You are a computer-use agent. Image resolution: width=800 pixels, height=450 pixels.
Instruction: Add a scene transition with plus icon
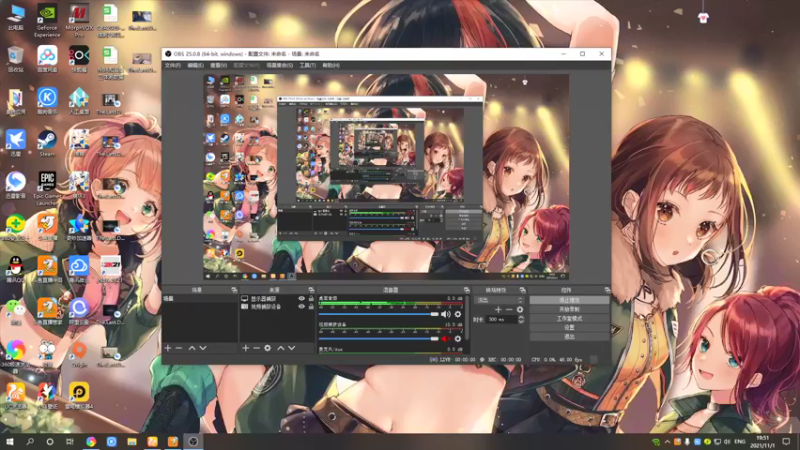click(498, 310)
